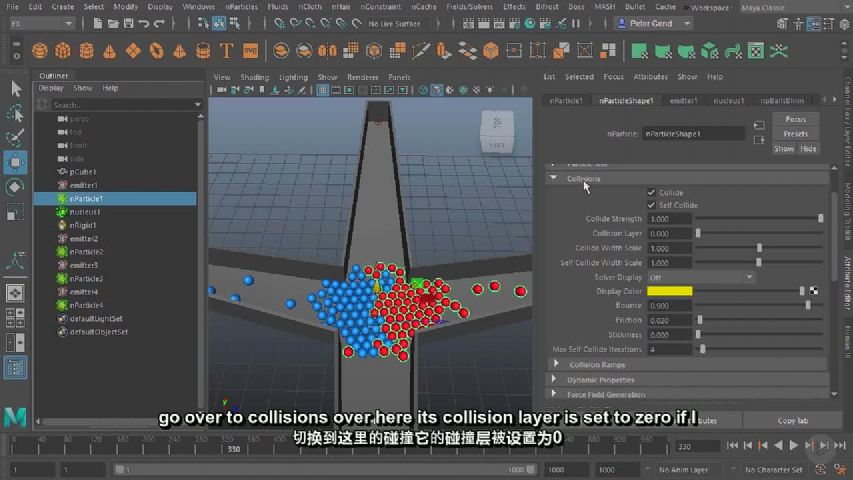853x480 pixels.
Task: Play the animation forwards
Action: (x=794, y=445)
